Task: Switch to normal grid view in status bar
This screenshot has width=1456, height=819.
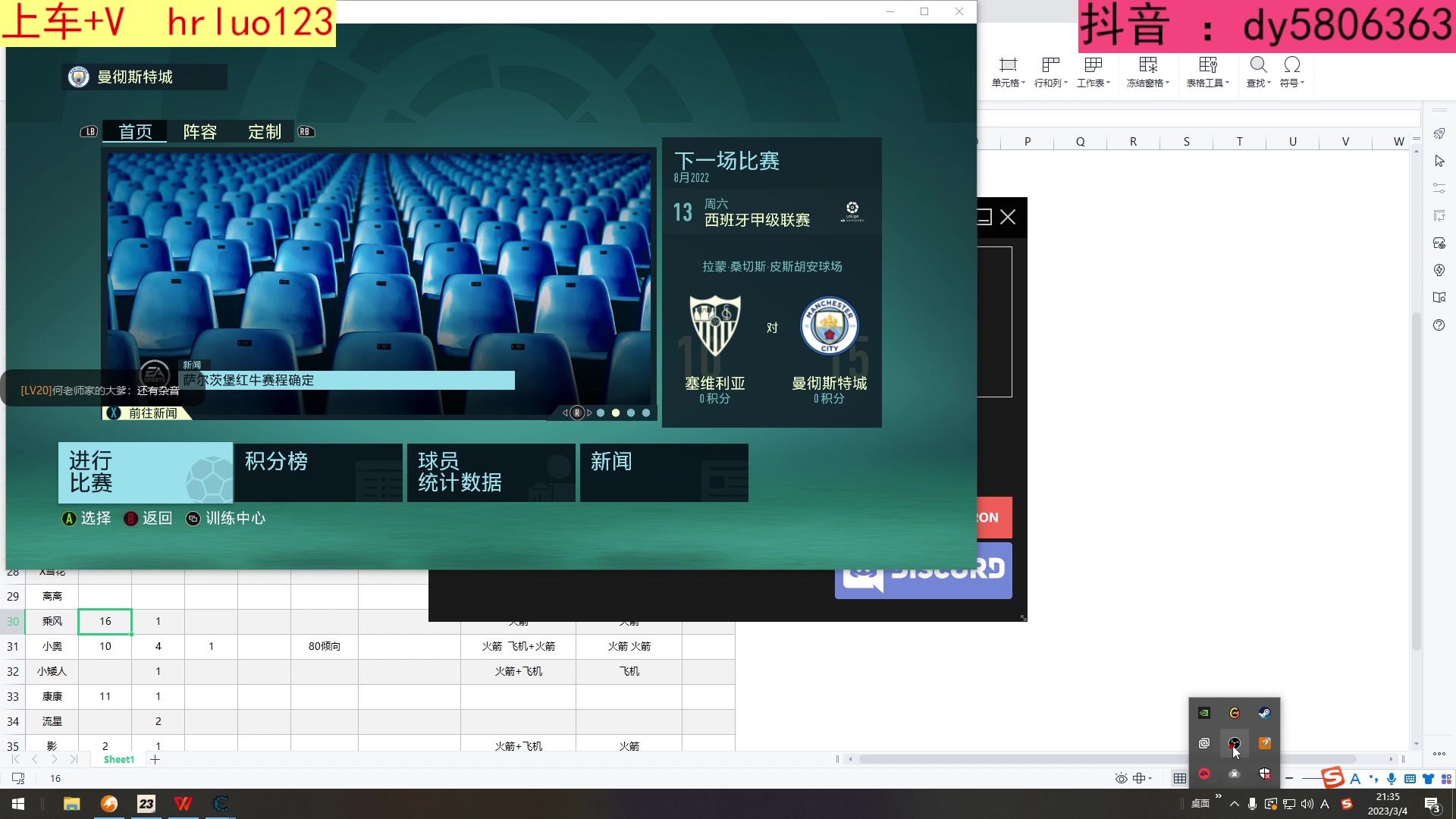Action: (1180, 778)
